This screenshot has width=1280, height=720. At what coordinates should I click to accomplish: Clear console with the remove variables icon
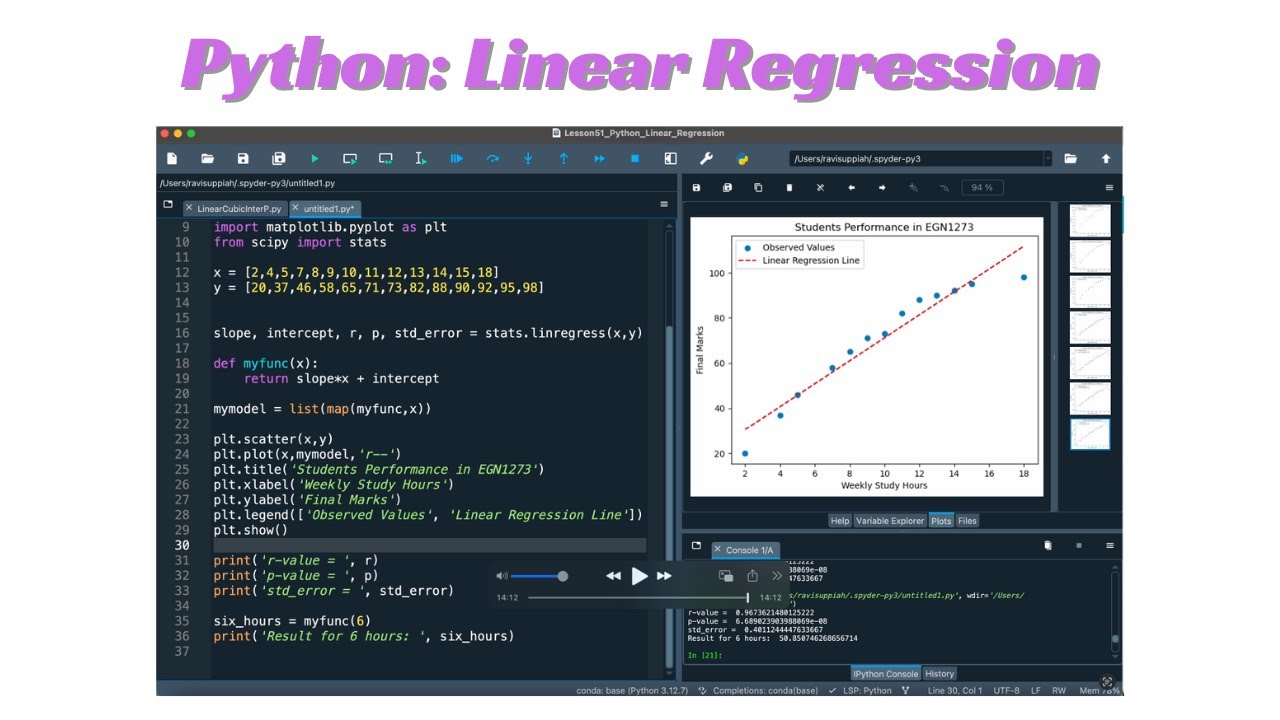point(1048,545)
